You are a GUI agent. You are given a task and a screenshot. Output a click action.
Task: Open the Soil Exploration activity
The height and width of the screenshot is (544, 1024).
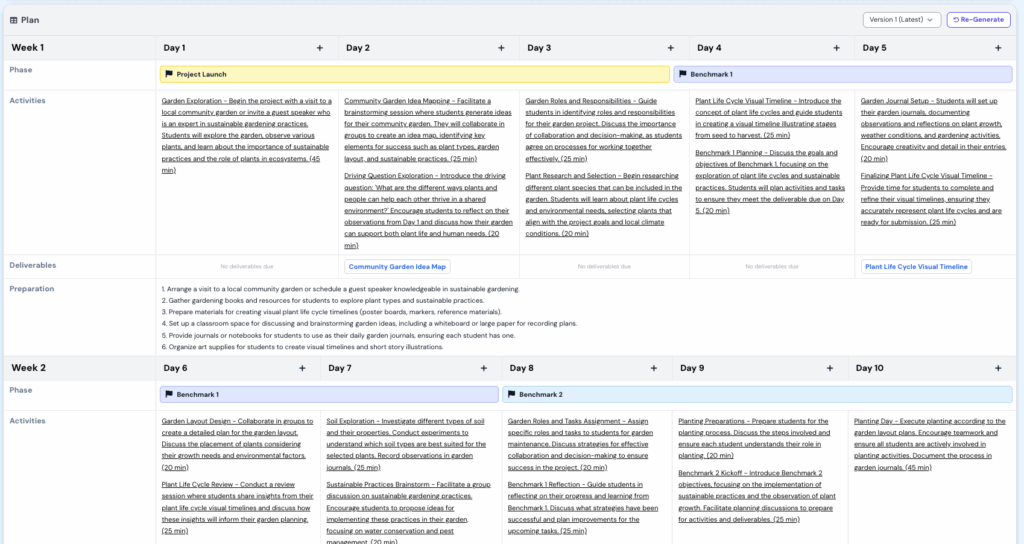click(x=406, y=444)
